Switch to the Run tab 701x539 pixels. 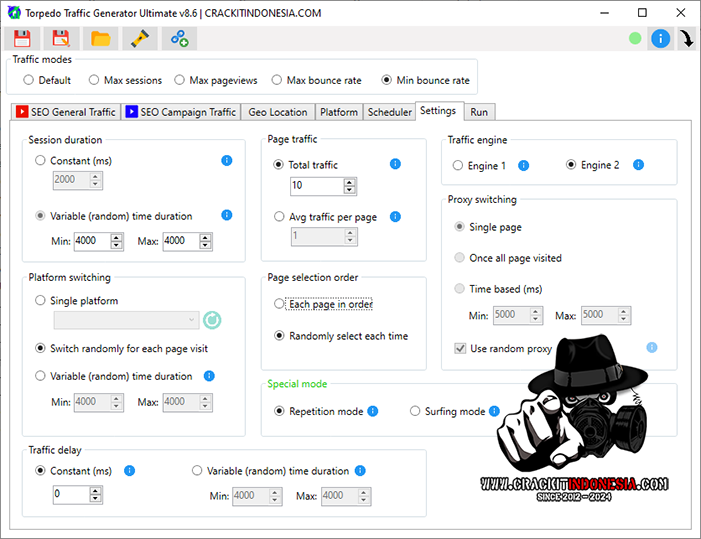pyautogui.click(x=479, y=112)
